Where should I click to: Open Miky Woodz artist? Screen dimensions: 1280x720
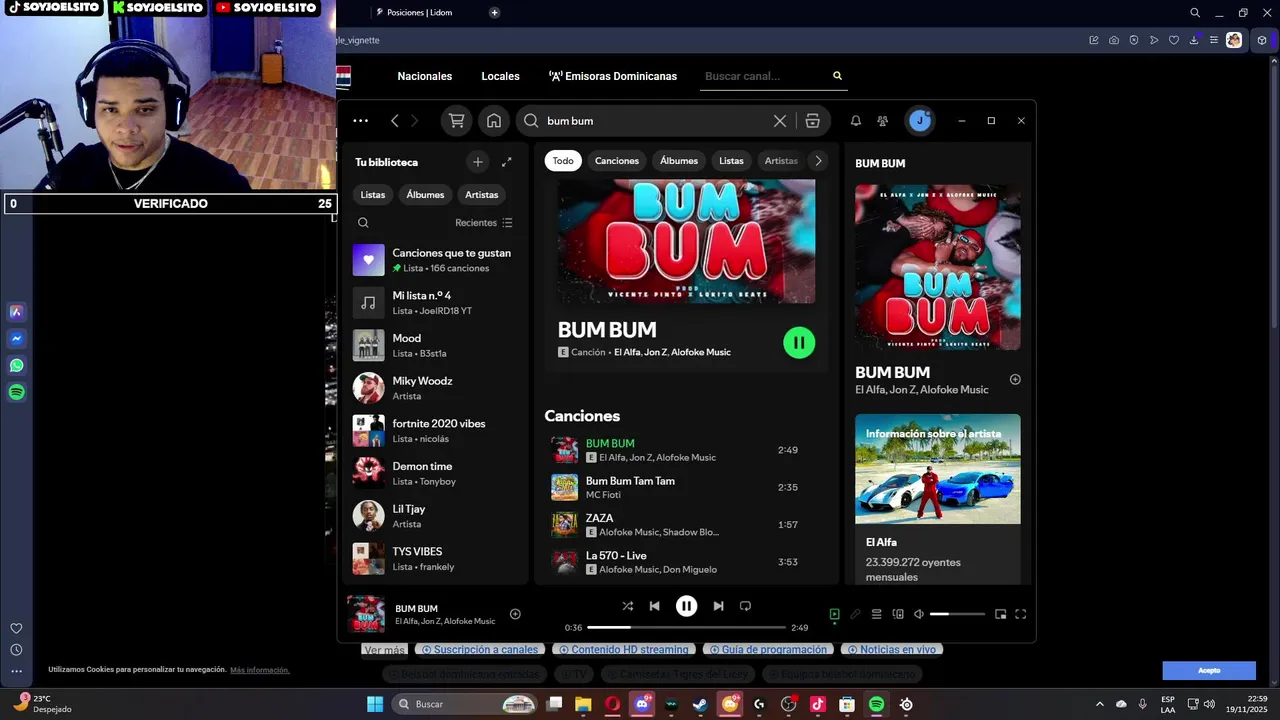(x=437, y=388)
